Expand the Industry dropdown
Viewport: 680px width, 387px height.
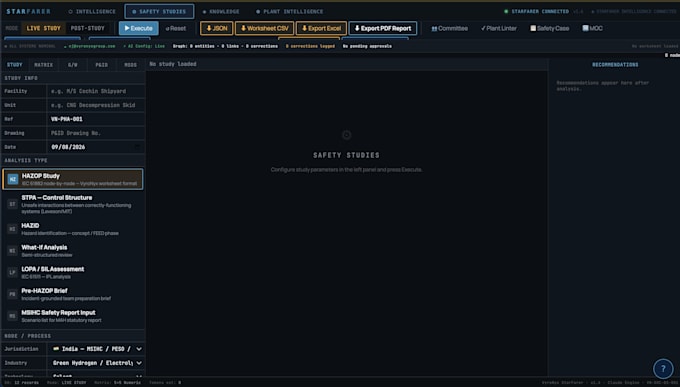[96, 363]
